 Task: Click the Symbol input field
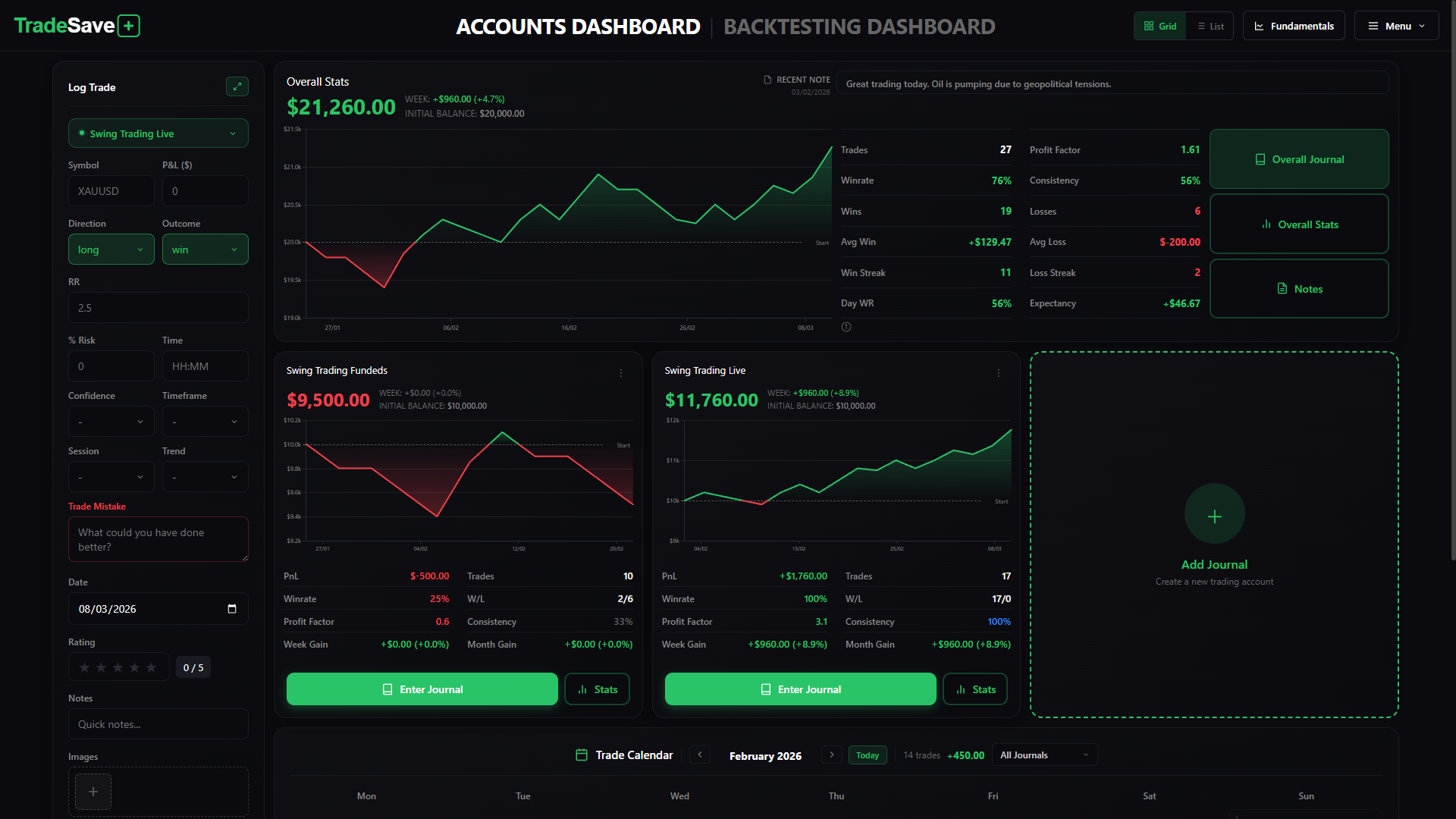click(x=111, y=191)
